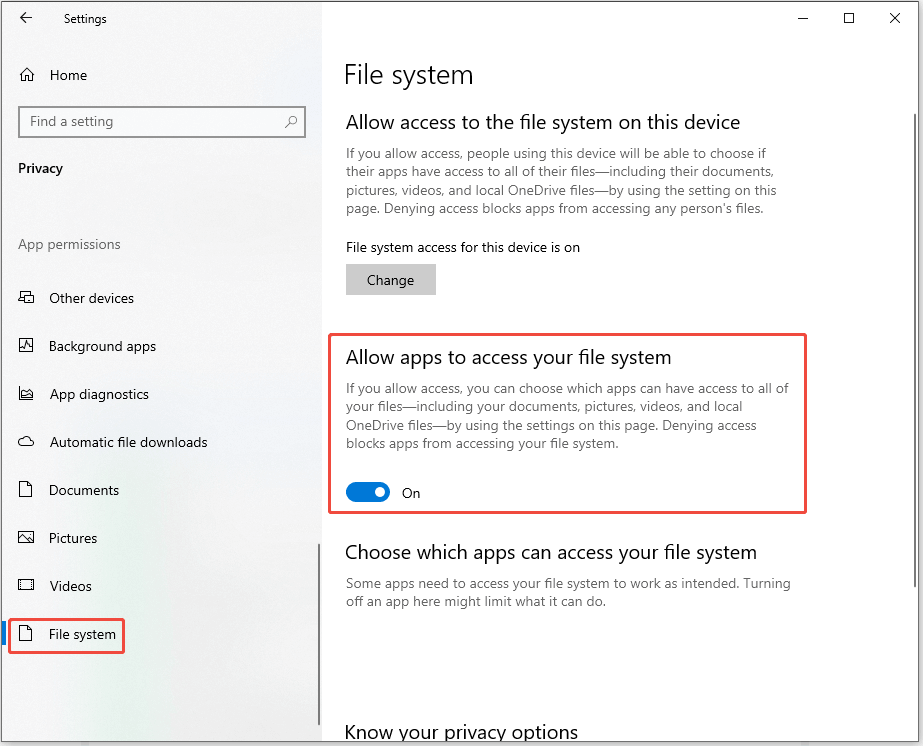This screenshot has height=746, width=923.
Task: Click the Videos sidebar icon
Action: tap(25, 585)
